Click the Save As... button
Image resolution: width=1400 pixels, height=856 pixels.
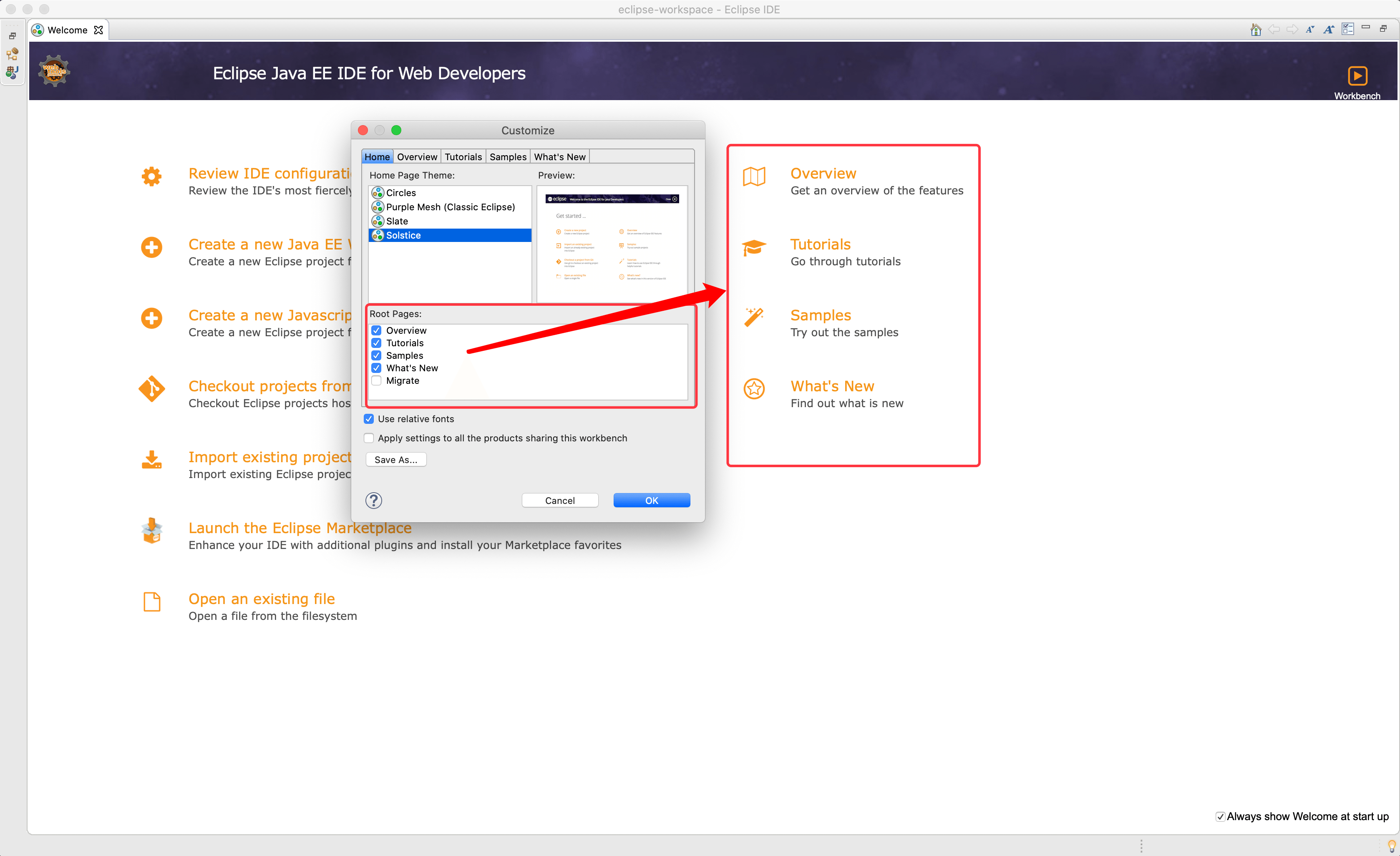[x=395, y=460]
